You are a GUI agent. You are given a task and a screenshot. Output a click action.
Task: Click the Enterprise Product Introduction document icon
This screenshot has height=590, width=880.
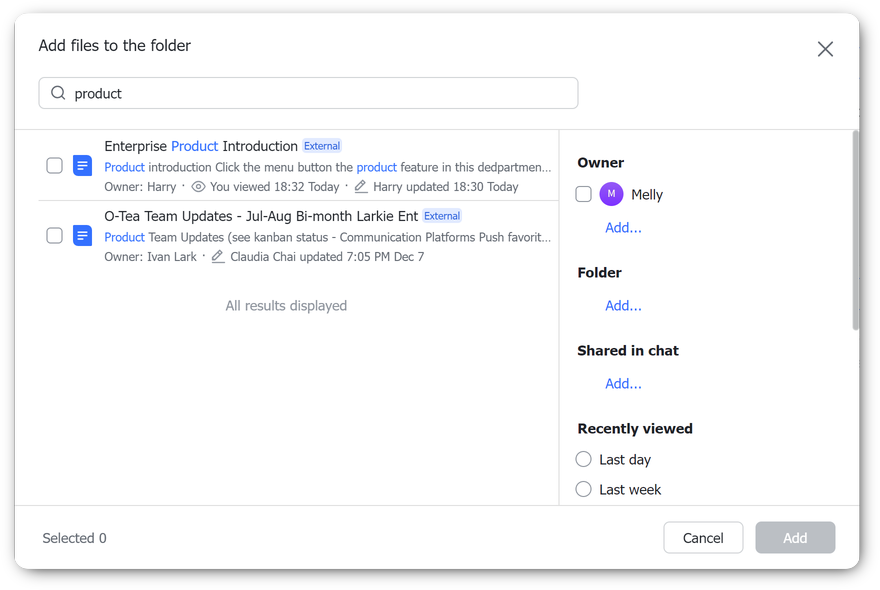click(83, 166)
